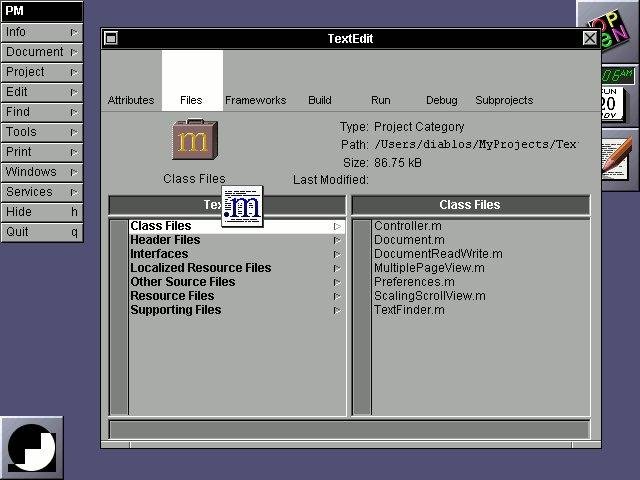Screen dimensions: 640x480
Task: Click the calendar date dock icon
Action: coord(611,103)
